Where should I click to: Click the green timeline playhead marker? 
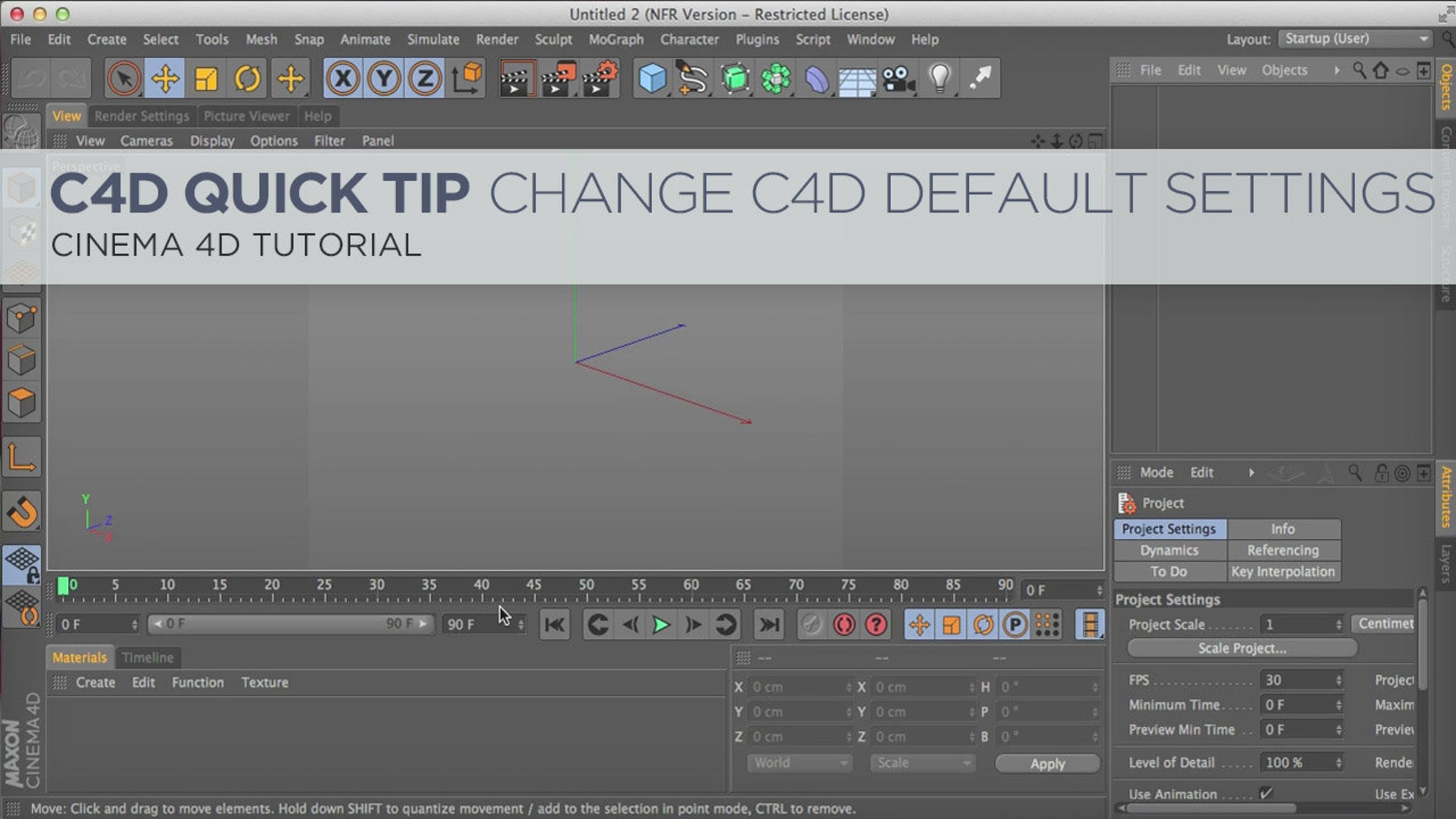(62, 586)
